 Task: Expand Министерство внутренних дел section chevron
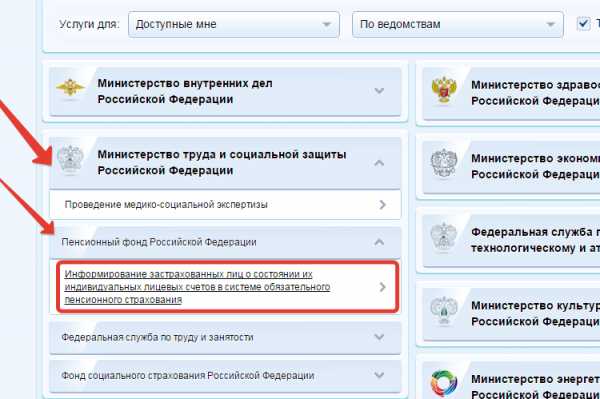pos(379,91)
